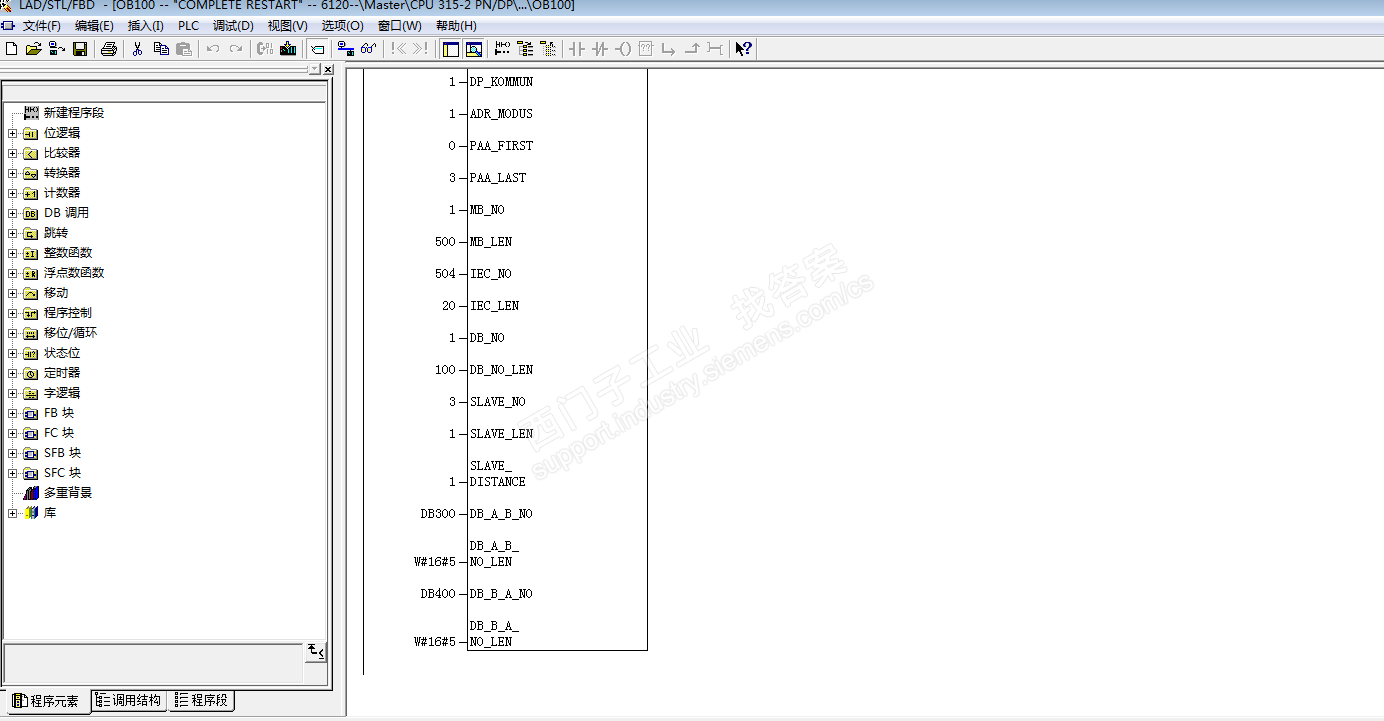Select the SFC 块 tree item
1384x721 pixels.
[62, 473]
